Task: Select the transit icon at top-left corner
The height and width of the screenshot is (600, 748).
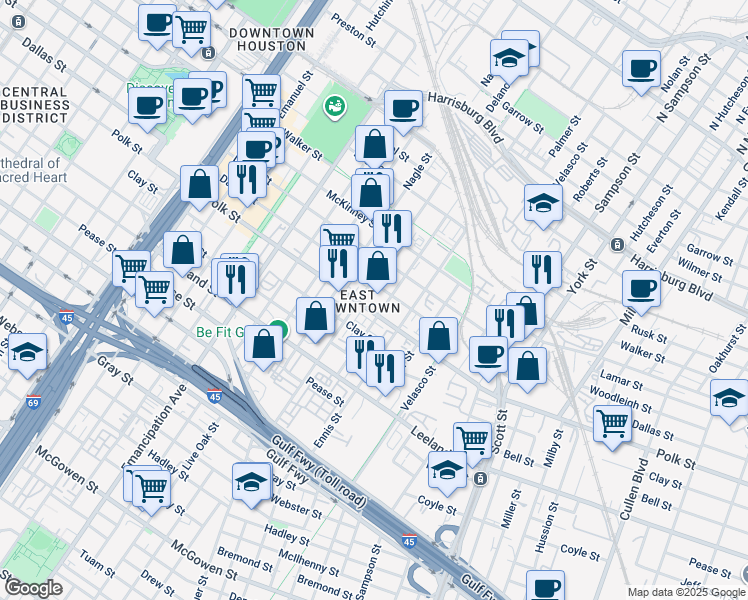Action: pos(19,21)
